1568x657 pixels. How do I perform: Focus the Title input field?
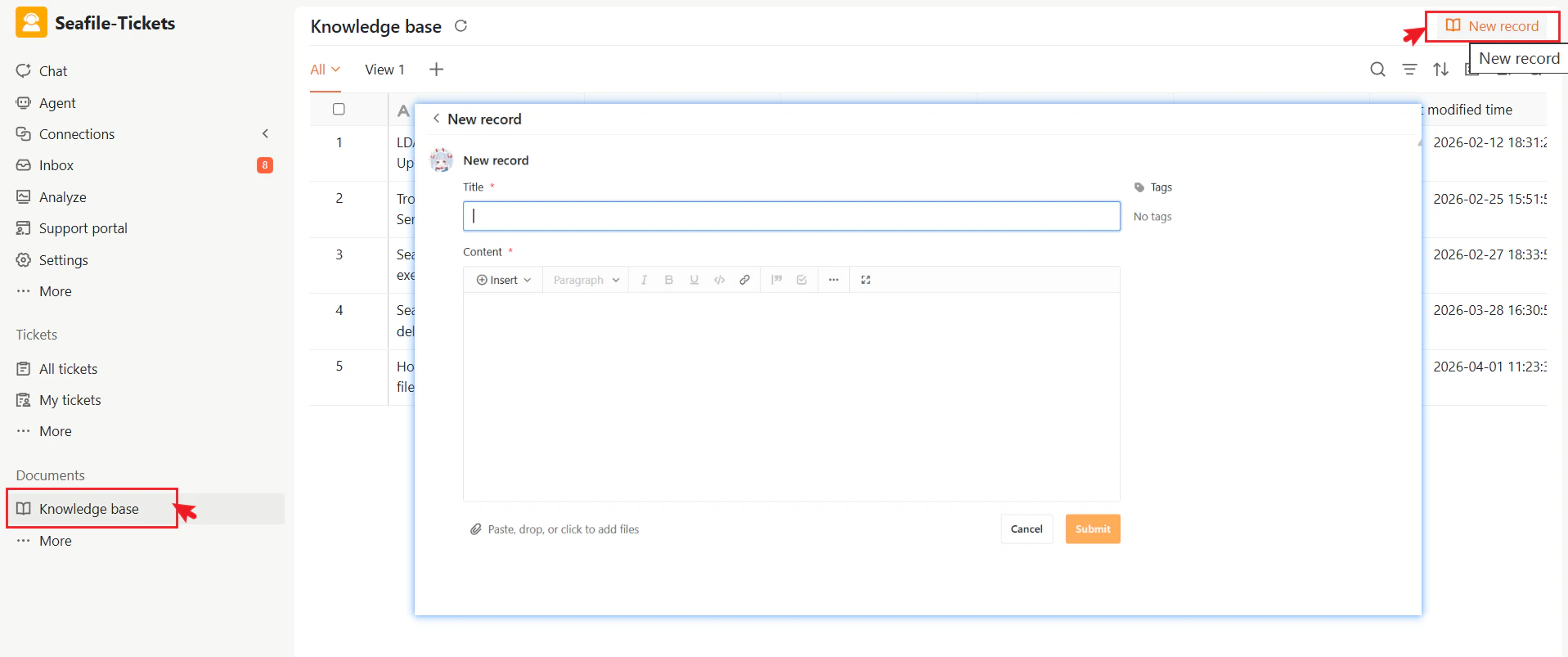(x=791, y=216)
